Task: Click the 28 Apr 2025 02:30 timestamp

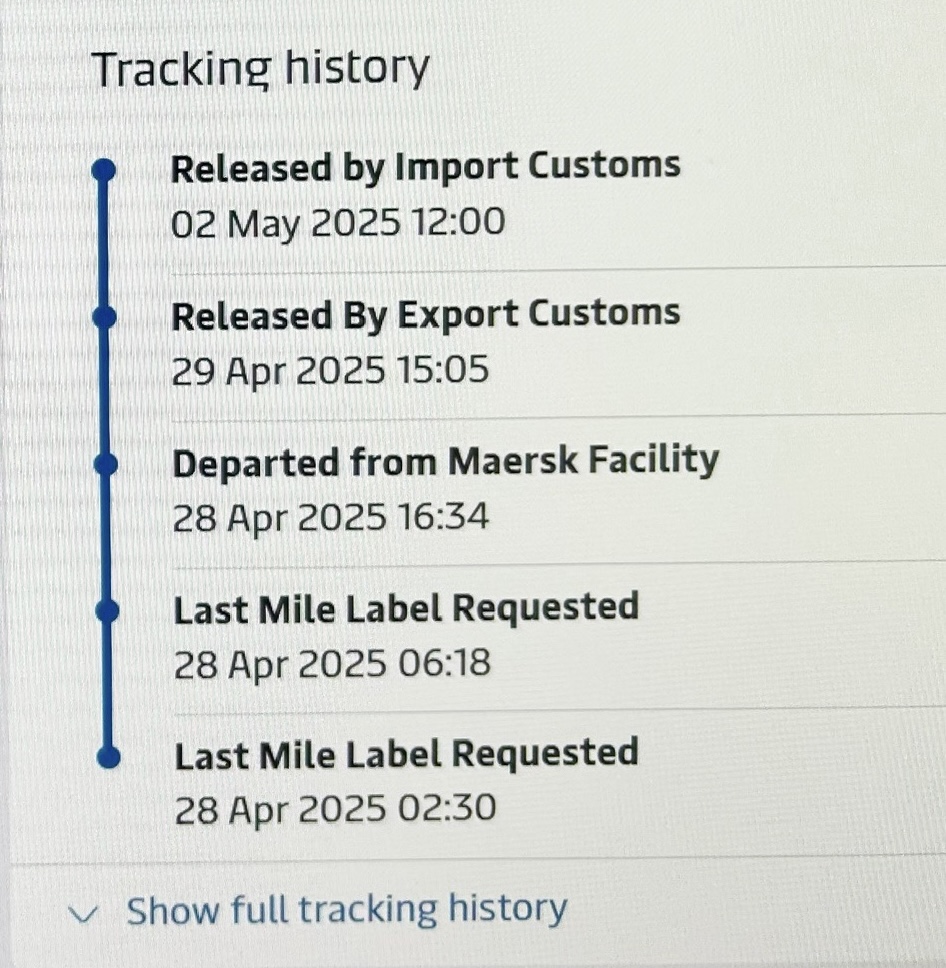Action: pos(335,809)
